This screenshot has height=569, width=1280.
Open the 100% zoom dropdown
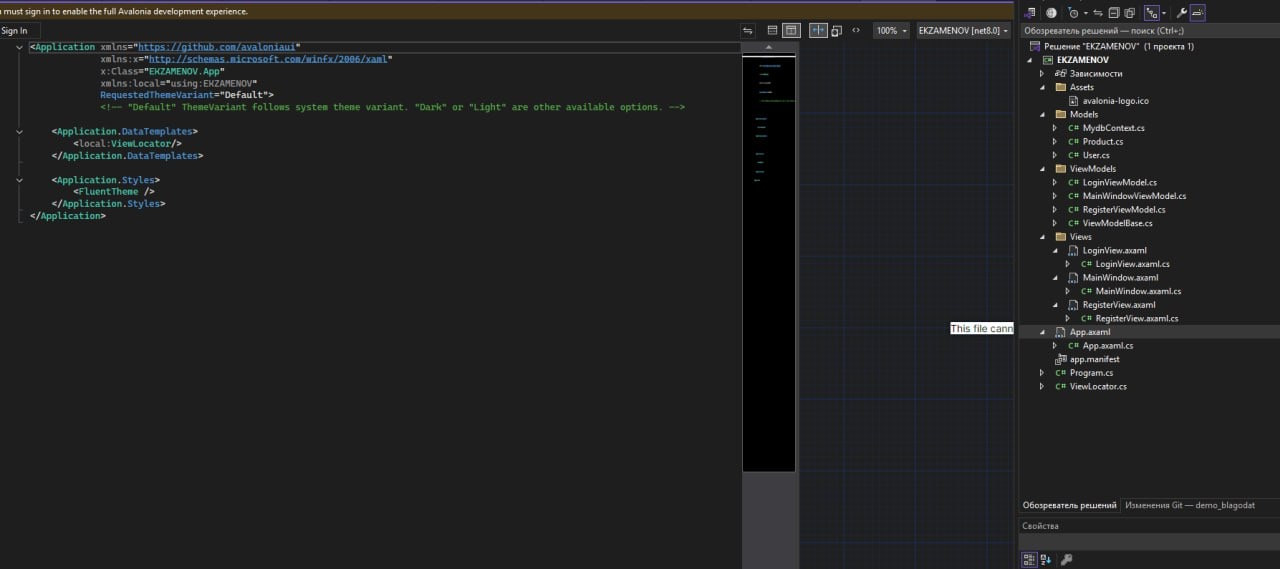[x=891, y=31]
